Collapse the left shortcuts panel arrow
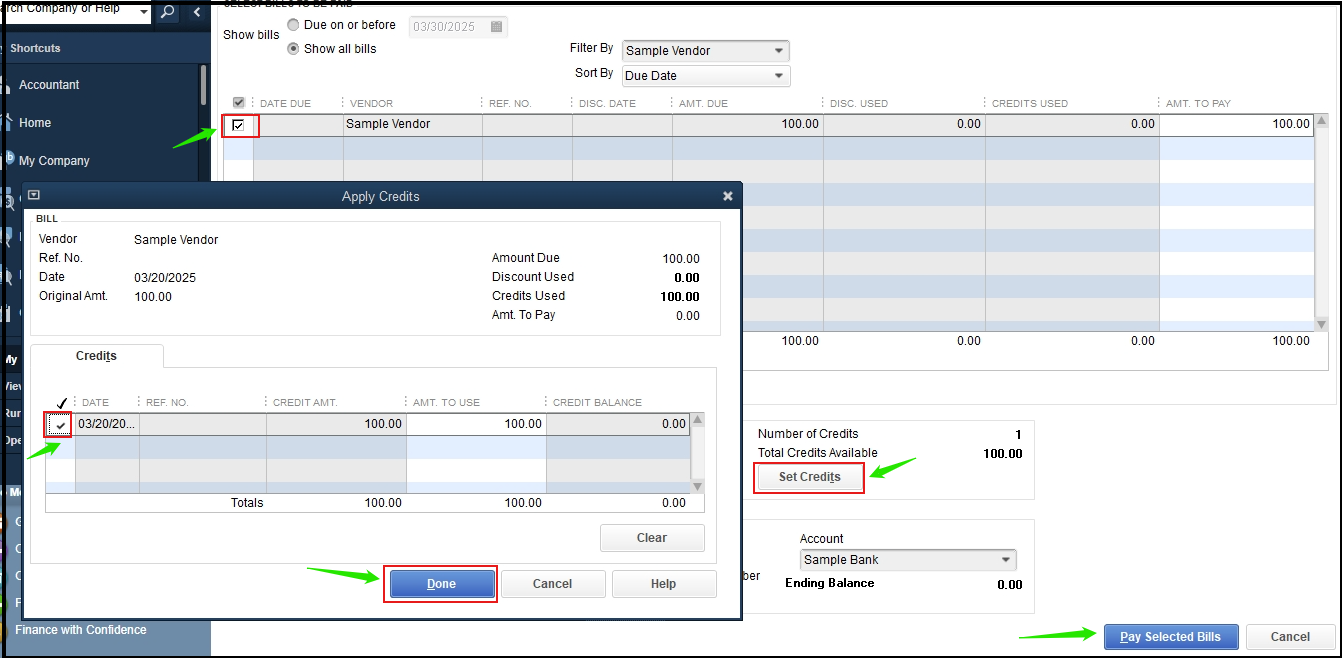The width and height of the screenshot is (1342, 658). (196, 12)
